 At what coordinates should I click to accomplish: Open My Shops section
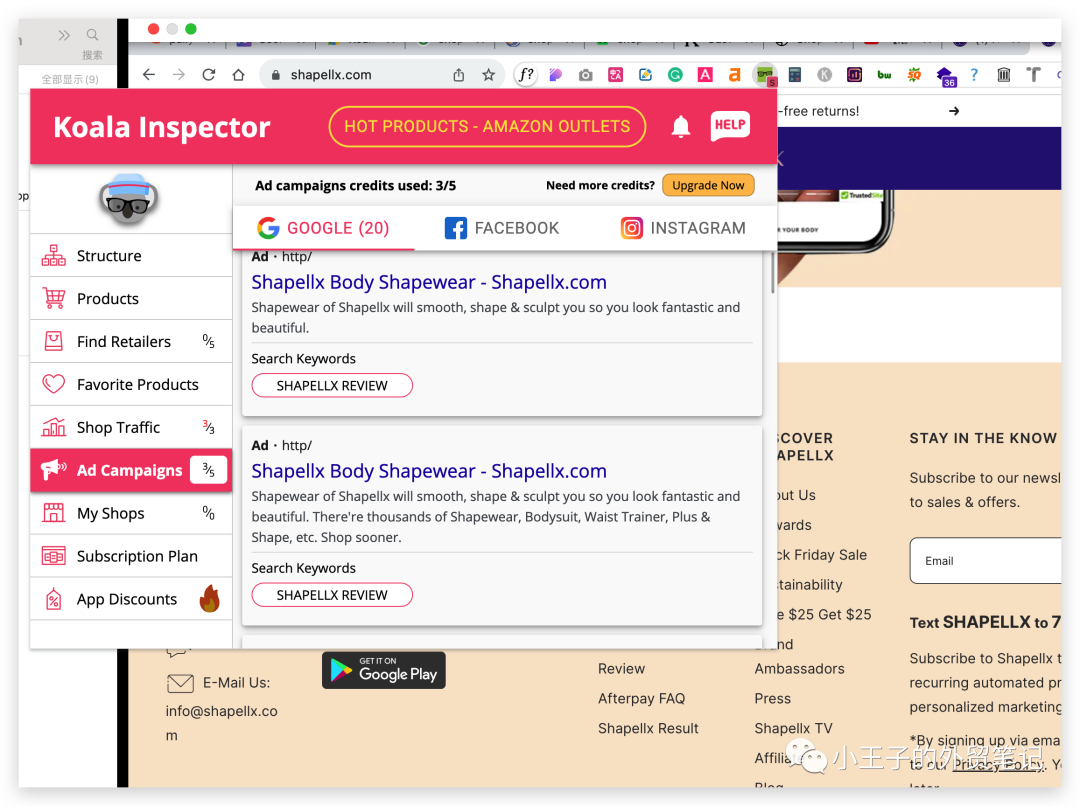coord(131,513)
